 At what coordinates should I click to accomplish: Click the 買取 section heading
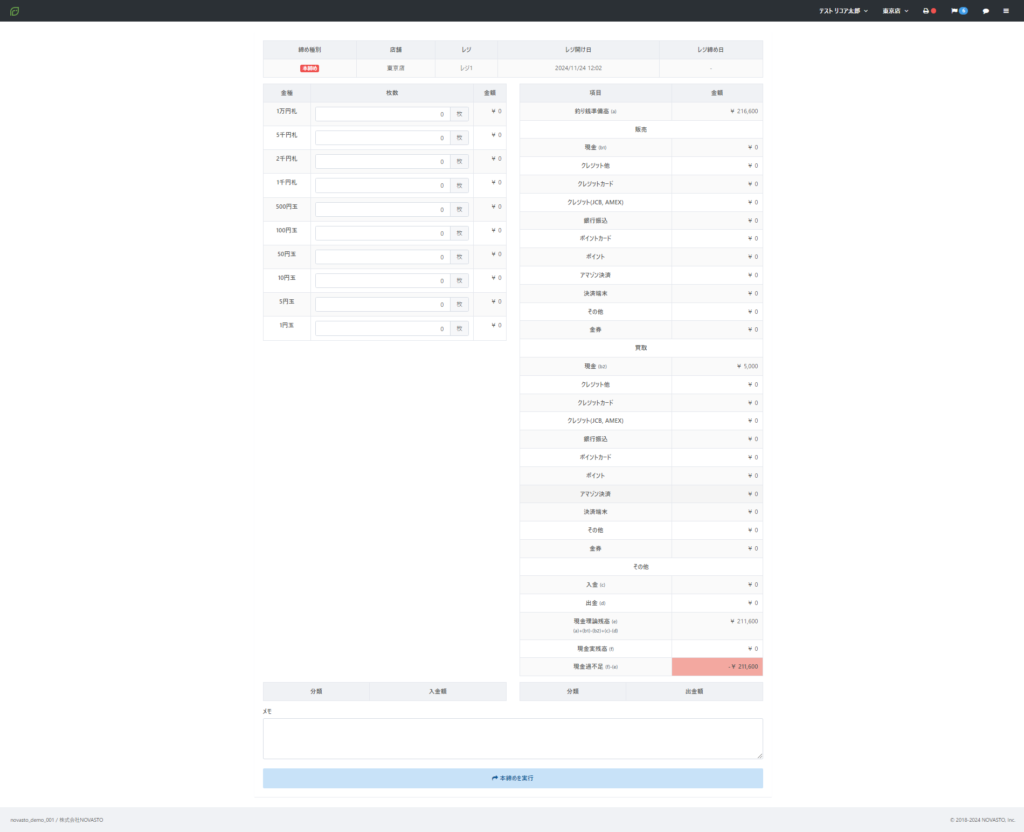[641, 348]
